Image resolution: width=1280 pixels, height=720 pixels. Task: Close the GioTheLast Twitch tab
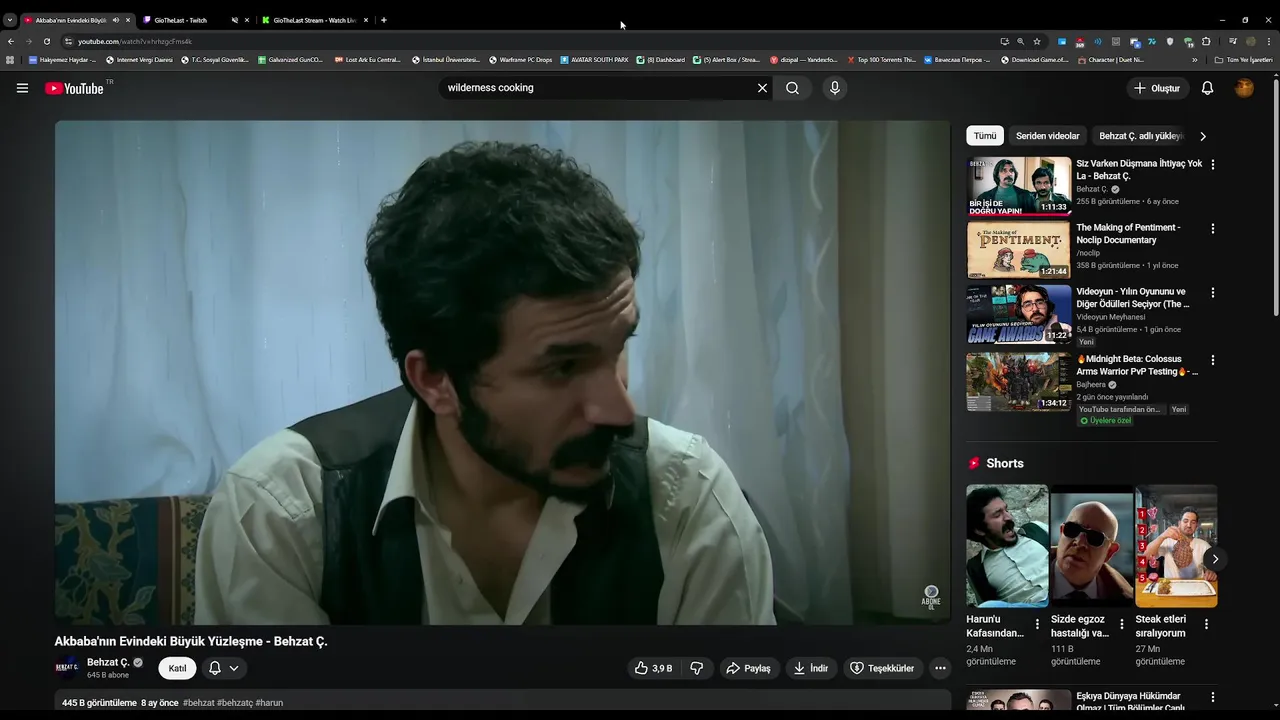(x=247, y=20)
